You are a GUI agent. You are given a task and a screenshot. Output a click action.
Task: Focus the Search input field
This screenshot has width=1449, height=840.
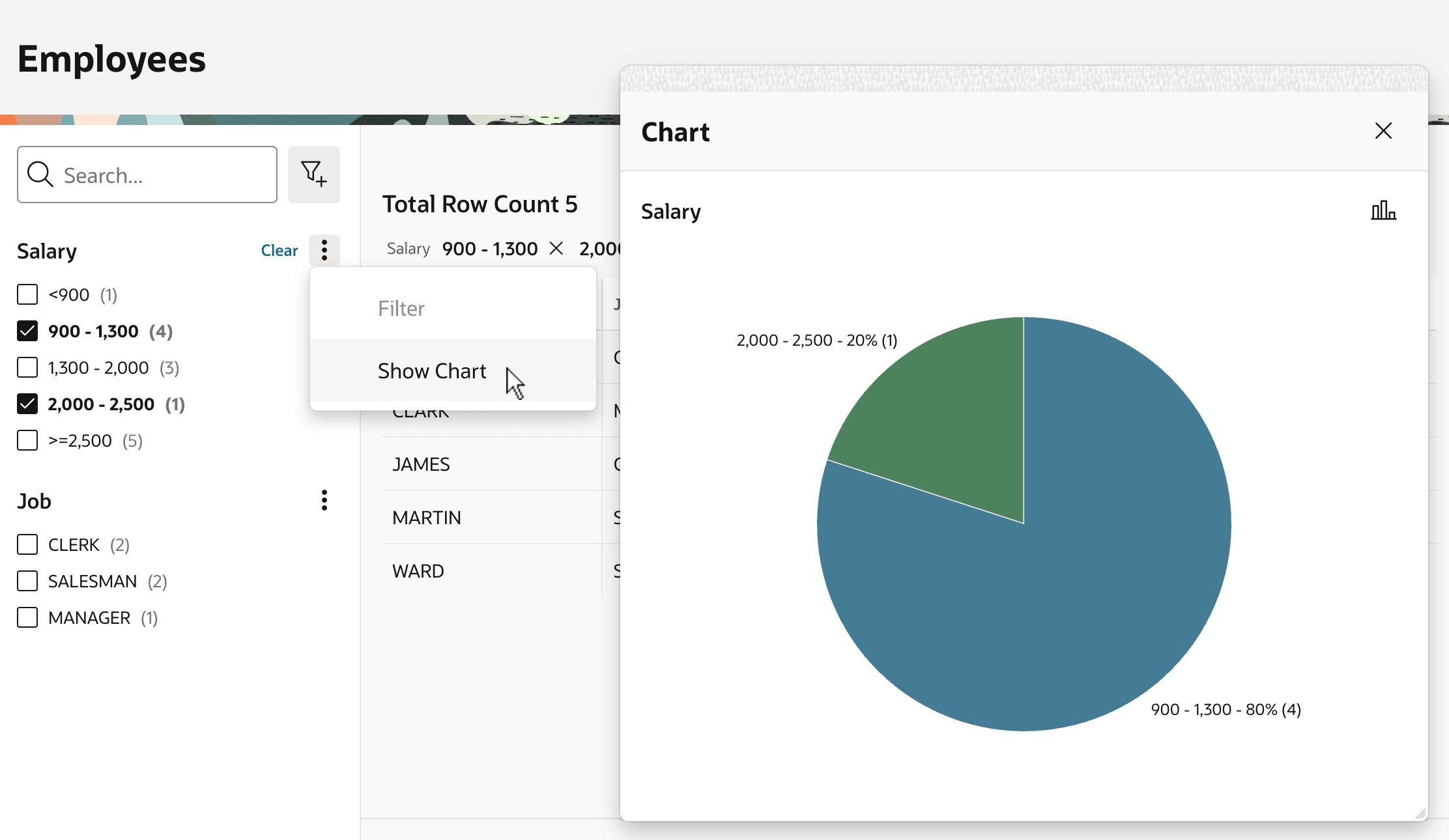click(x=147, y=175)
